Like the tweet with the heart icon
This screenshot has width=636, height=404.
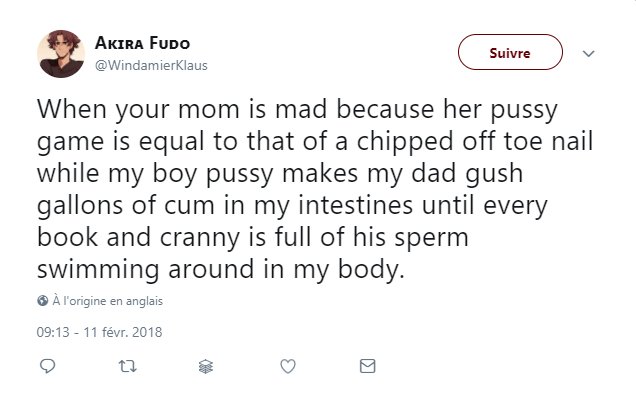[287, 367]
